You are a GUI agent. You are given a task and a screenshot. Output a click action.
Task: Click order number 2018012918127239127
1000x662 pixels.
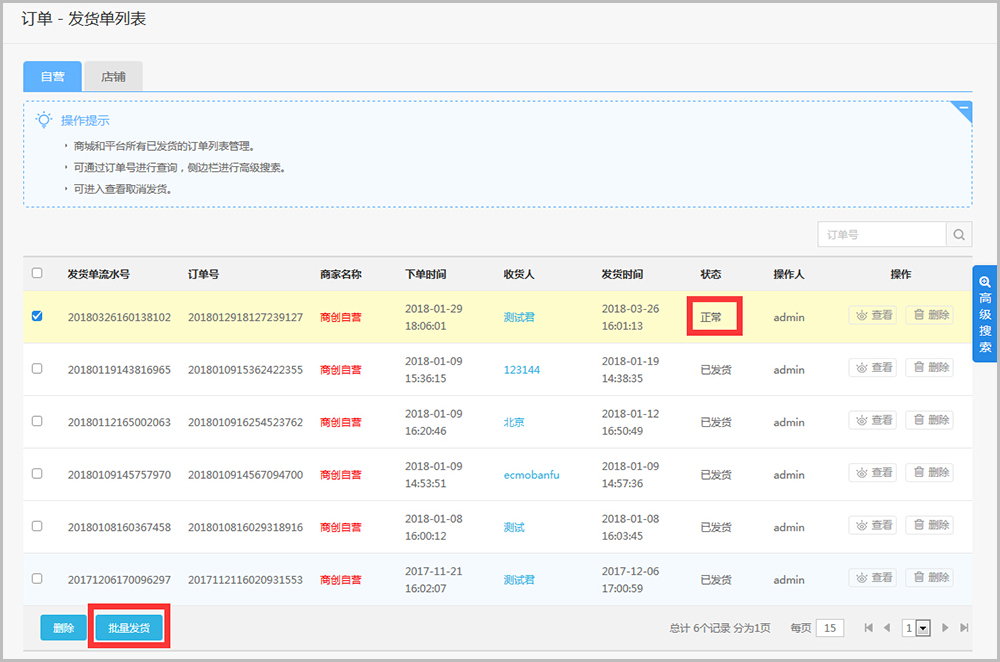click(246, 318)
